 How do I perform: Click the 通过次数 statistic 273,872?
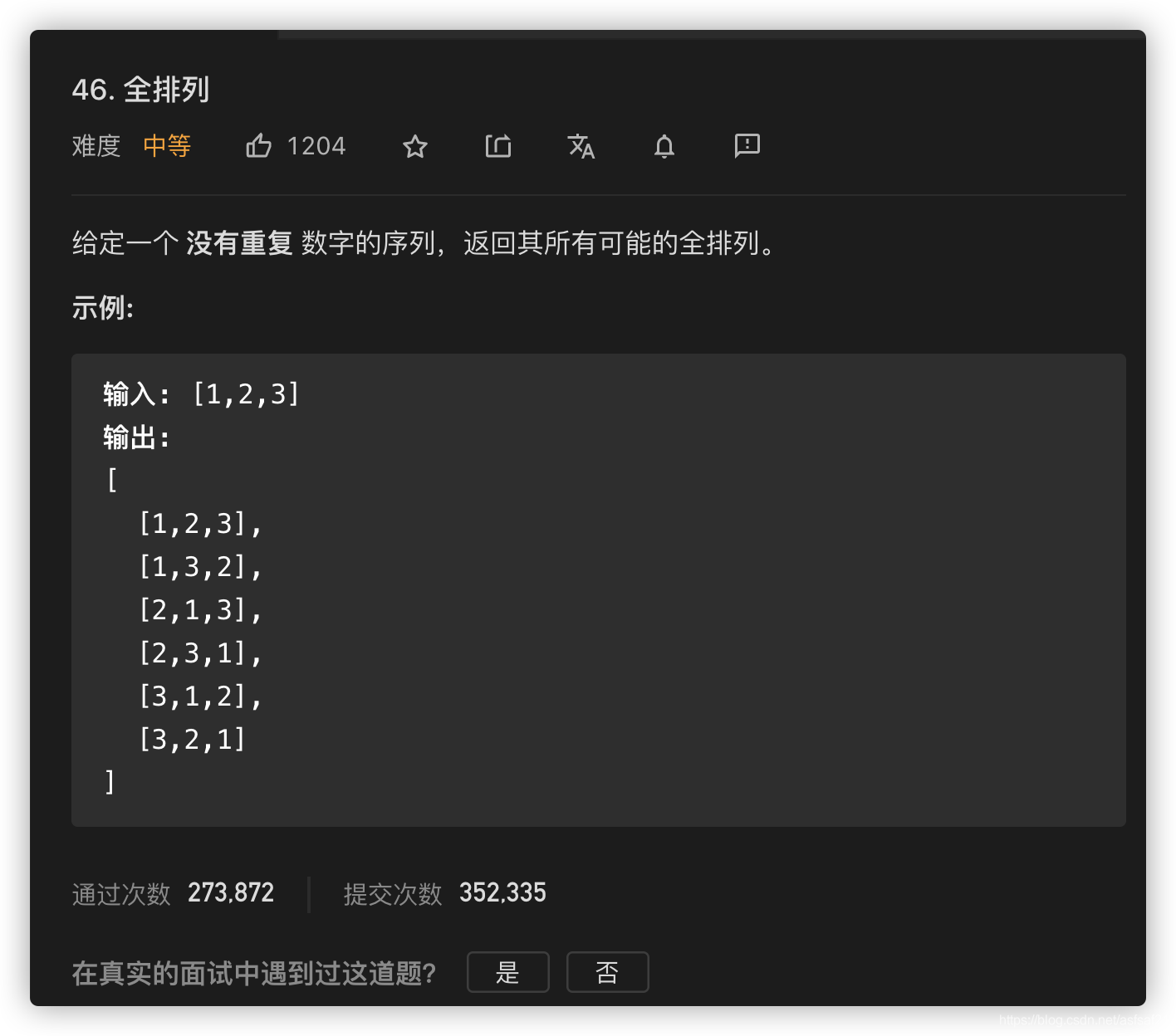point(231,892)
